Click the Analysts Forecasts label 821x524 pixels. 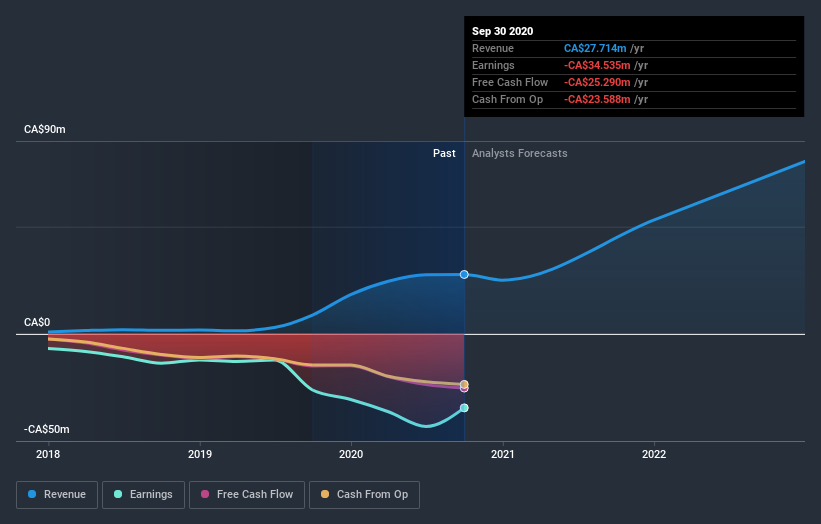519,153
